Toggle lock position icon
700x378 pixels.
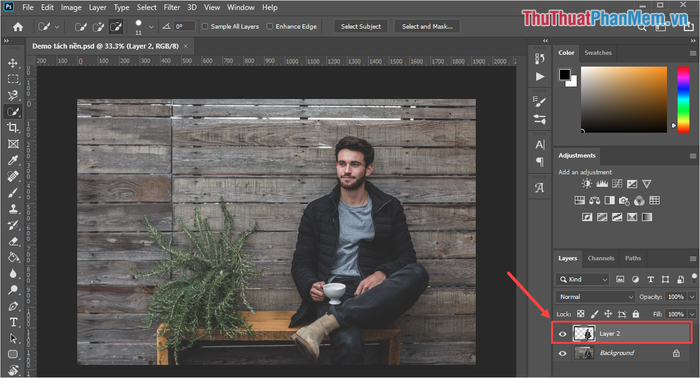[x=608, y=314]
